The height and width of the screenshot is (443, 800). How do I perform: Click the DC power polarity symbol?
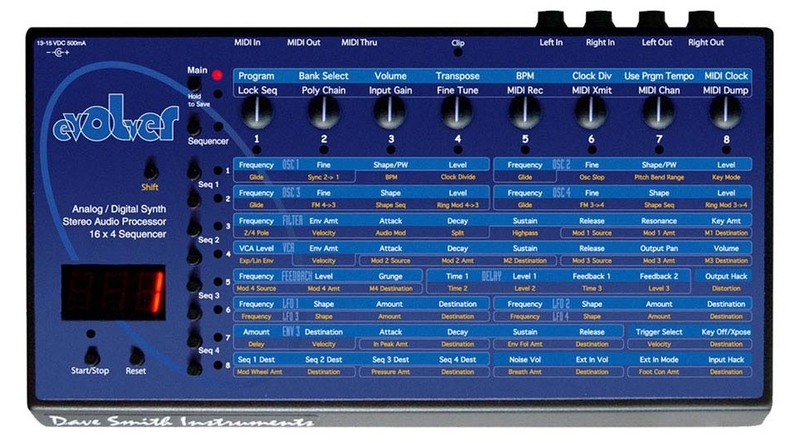point(58,53)
